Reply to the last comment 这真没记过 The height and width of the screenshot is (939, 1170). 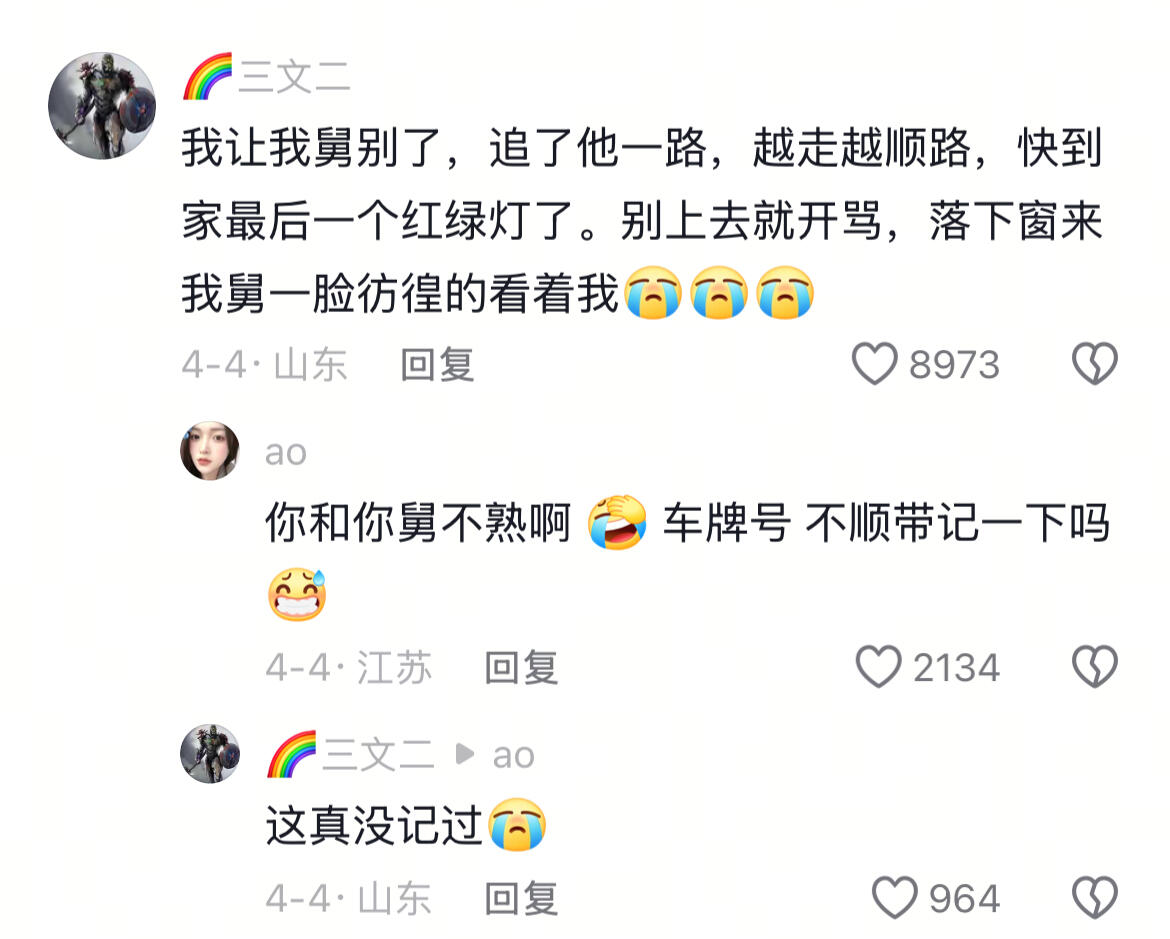pyautogui.click(x=521, y=898)
